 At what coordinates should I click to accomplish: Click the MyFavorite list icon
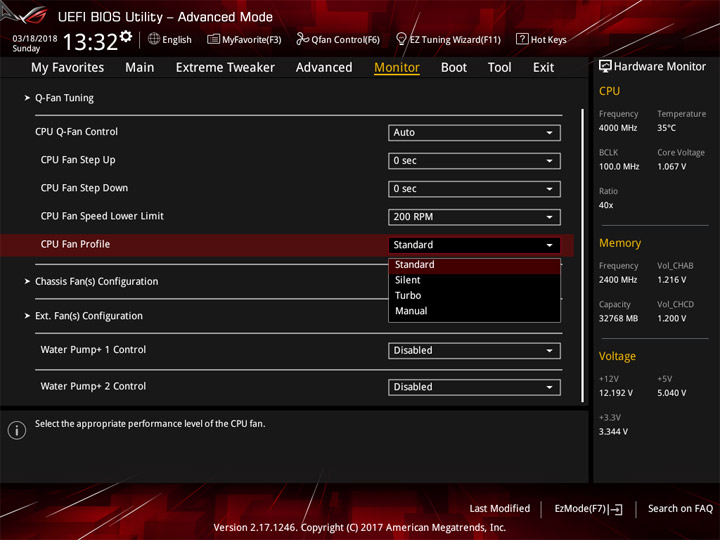pos(213,39)
